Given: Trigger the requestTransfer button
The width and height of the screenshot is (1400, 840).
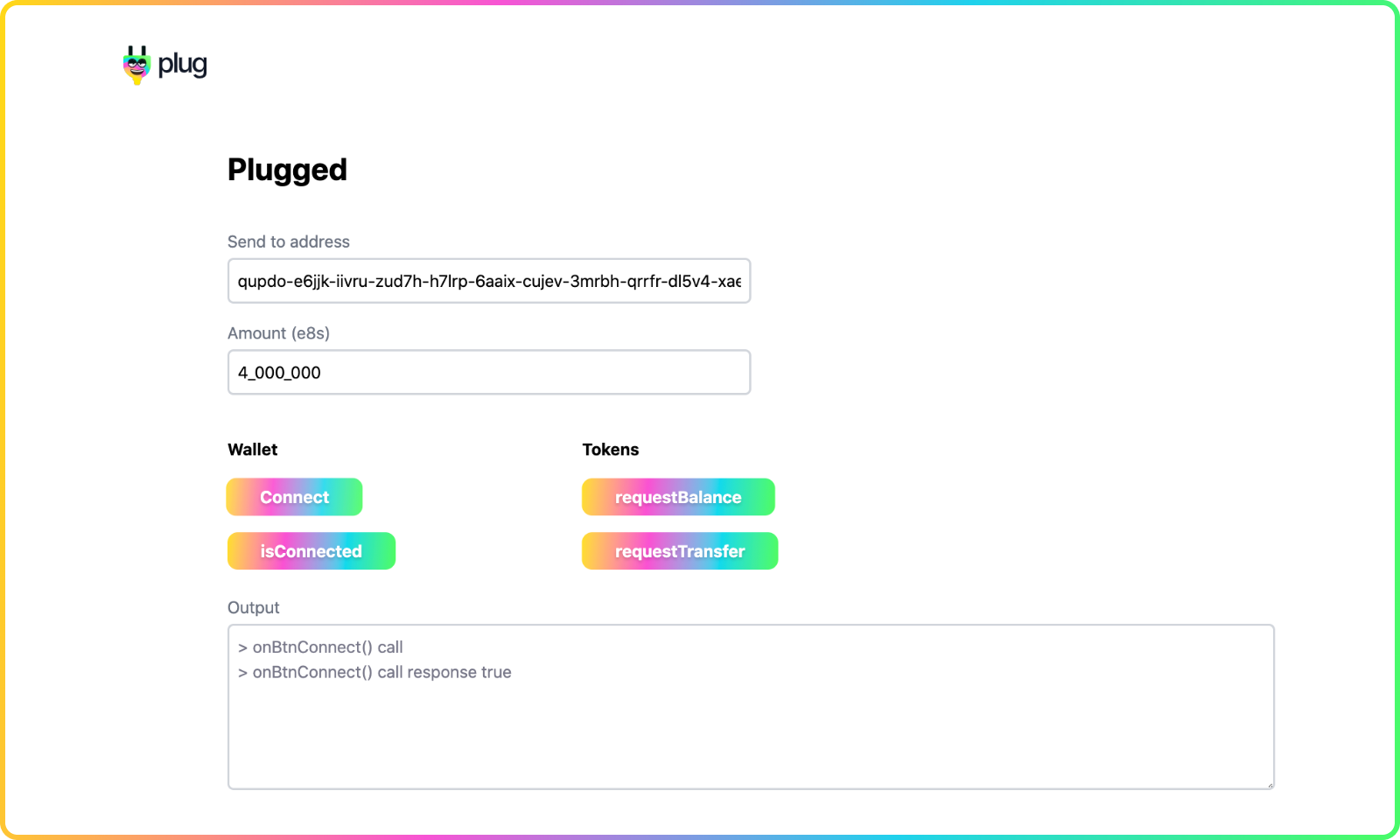Looking at the screenshot, I should [x=680, y=551].
